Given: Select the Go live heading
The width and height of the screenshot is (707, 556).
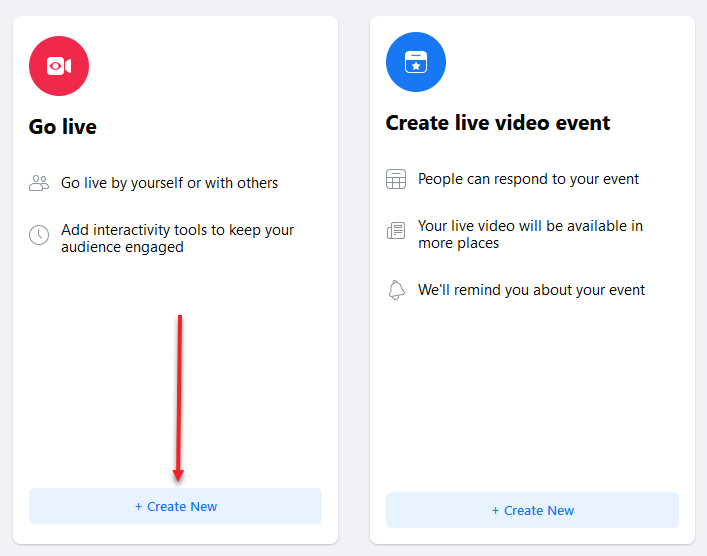Looking at the screenshot, I should [63, 127].
